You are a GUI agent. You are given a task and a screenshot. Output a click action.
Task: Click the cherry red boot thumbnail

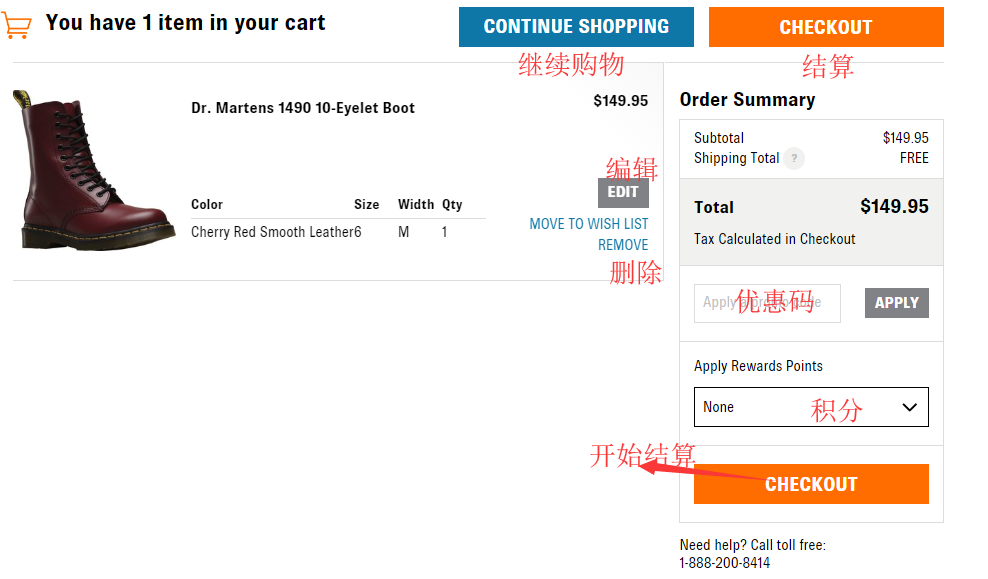(93, 170)
